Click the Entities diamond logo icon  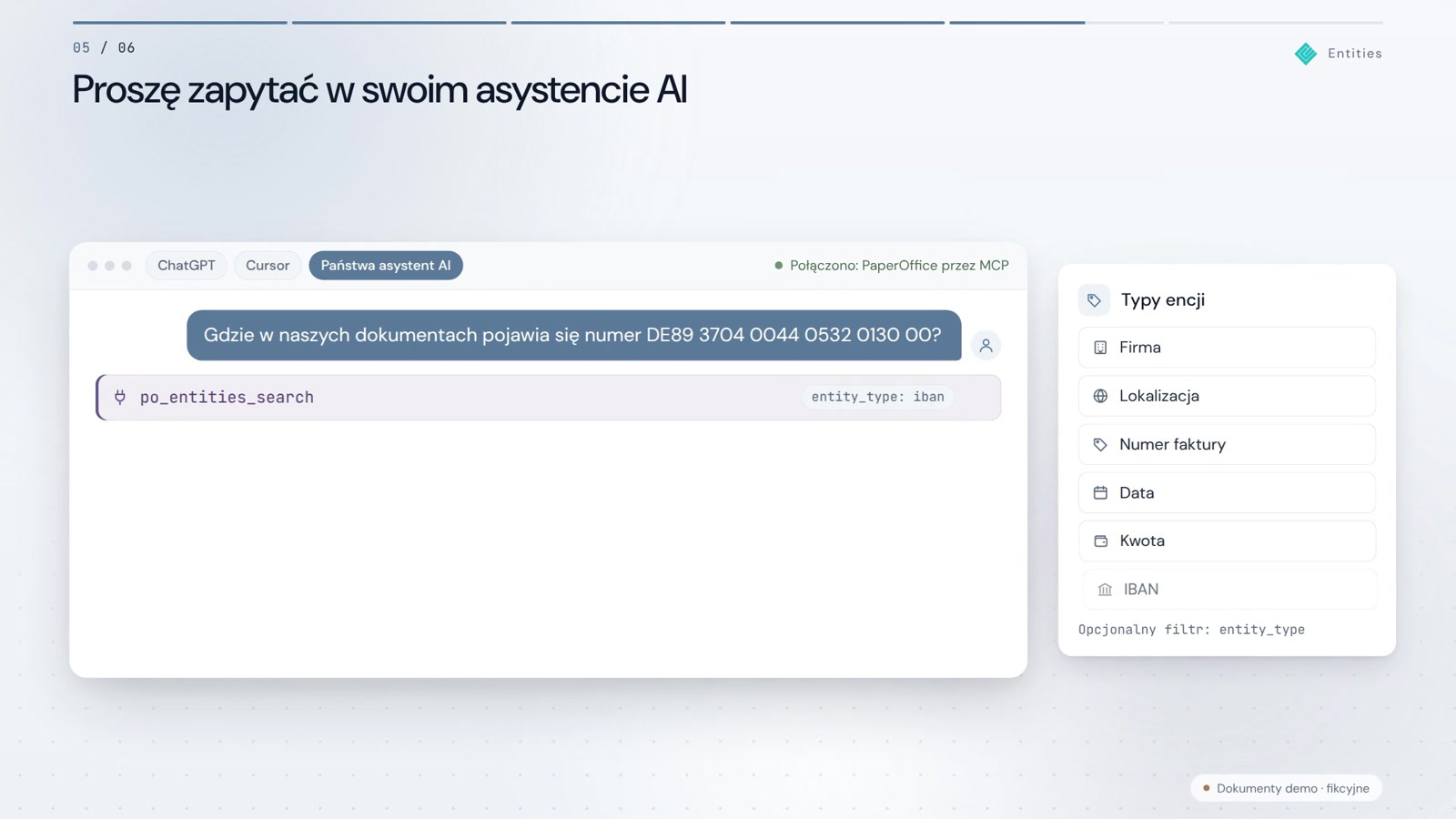click(1305, 54)
